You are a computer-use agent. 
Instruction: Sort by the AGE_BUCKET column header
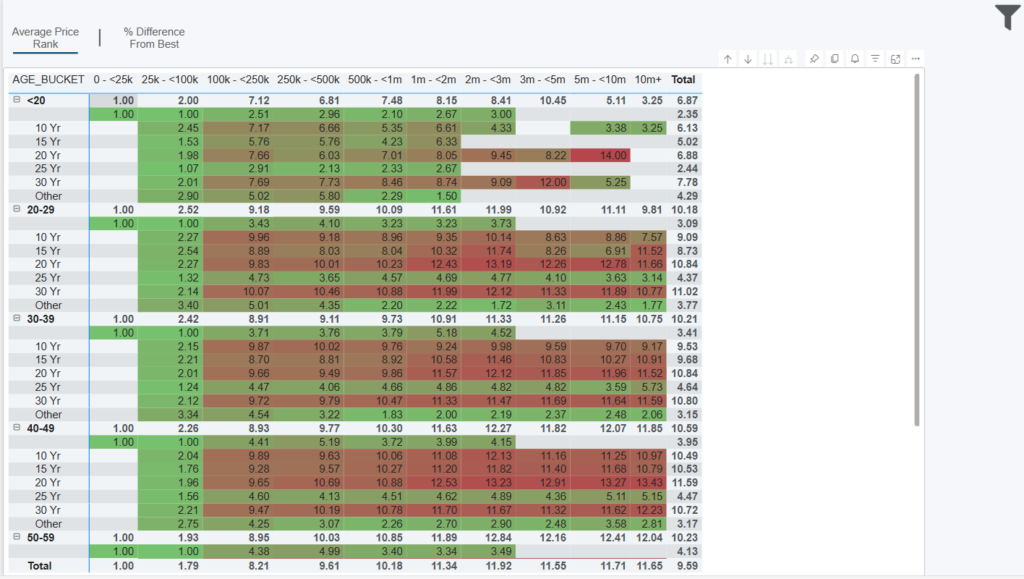(x=46, y=79)
